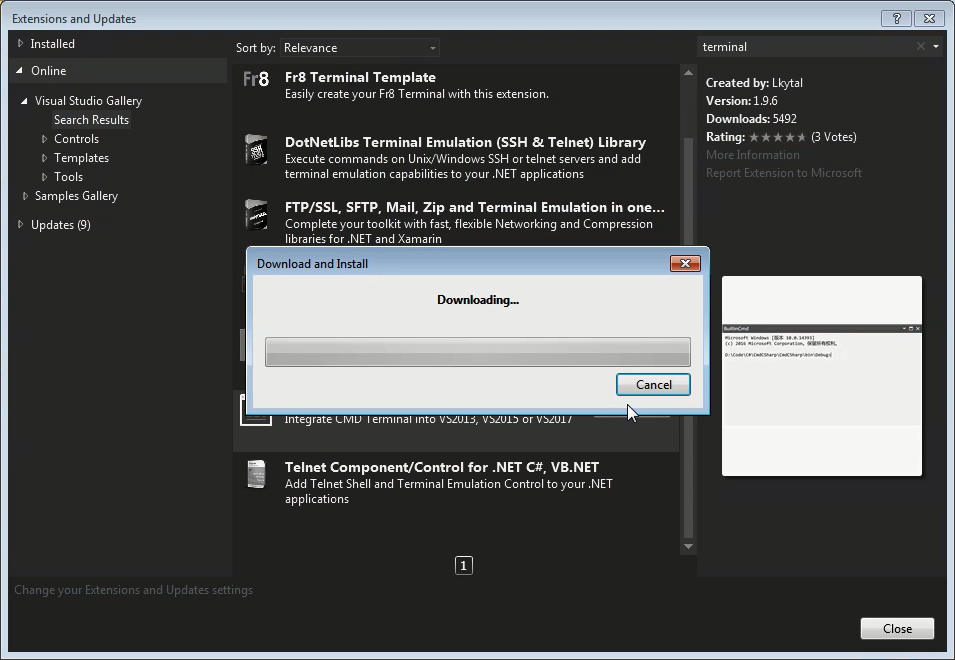Expand the Updates (9) category
This screenshot has width=955, height=660.
[20, 225]
